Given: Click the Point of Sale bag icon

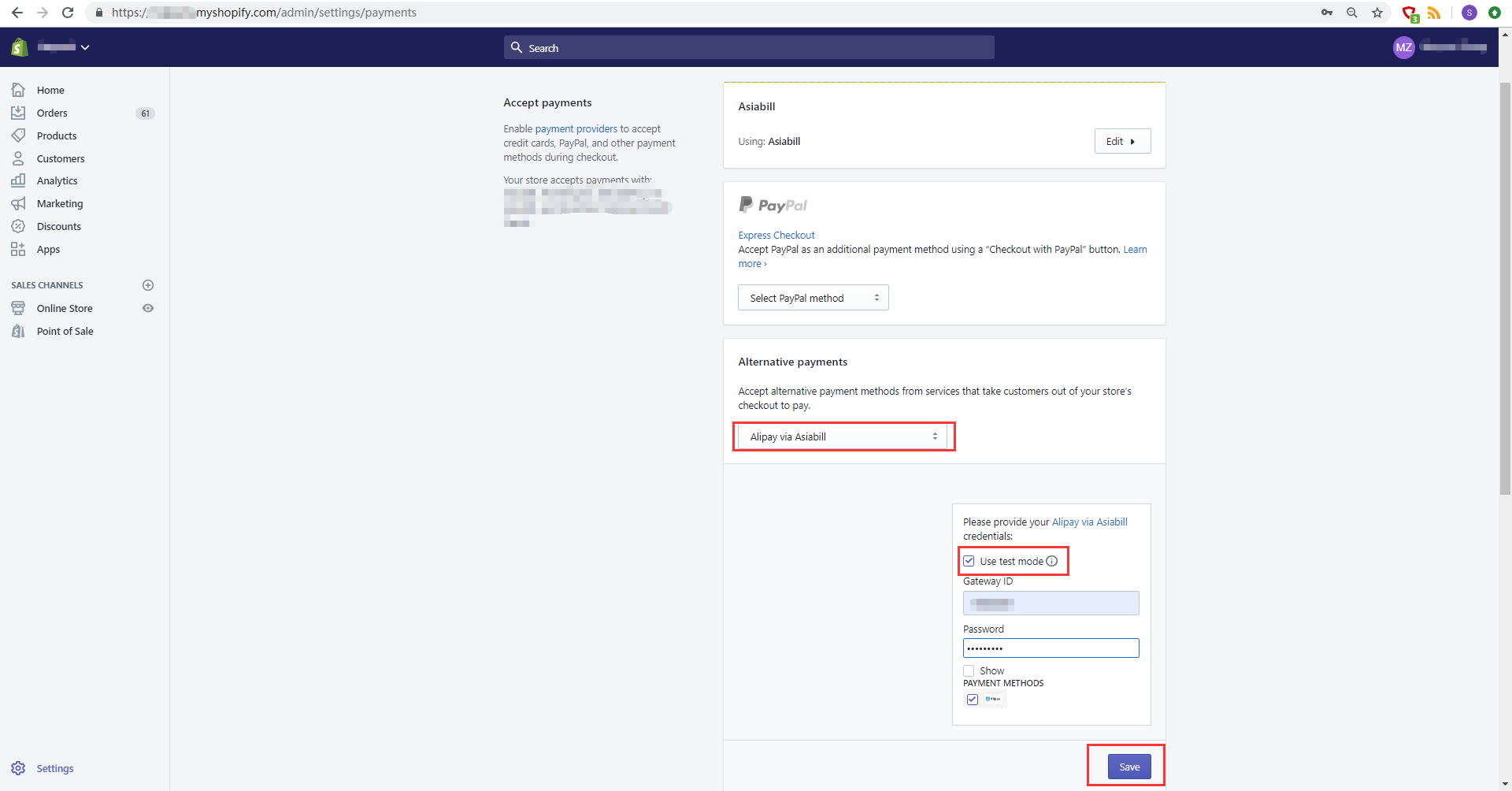Looking at the screenshot, I should pos(18,331).
